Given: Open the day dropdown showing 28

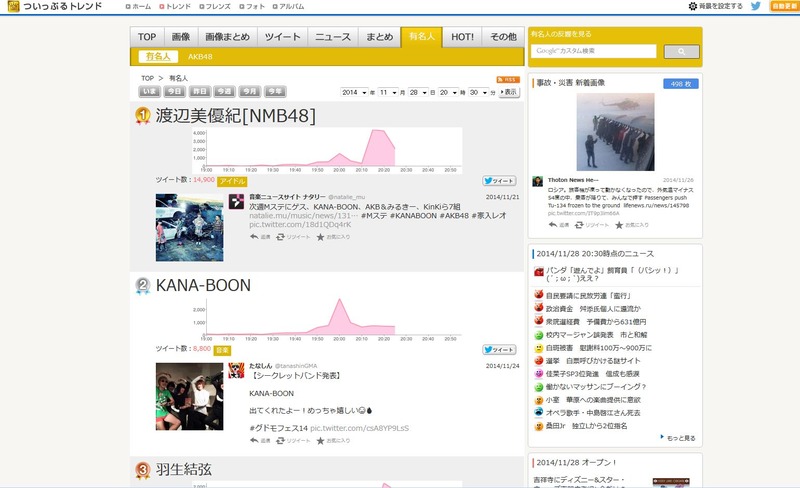Looking at the screenshot, I should [418, 92].
